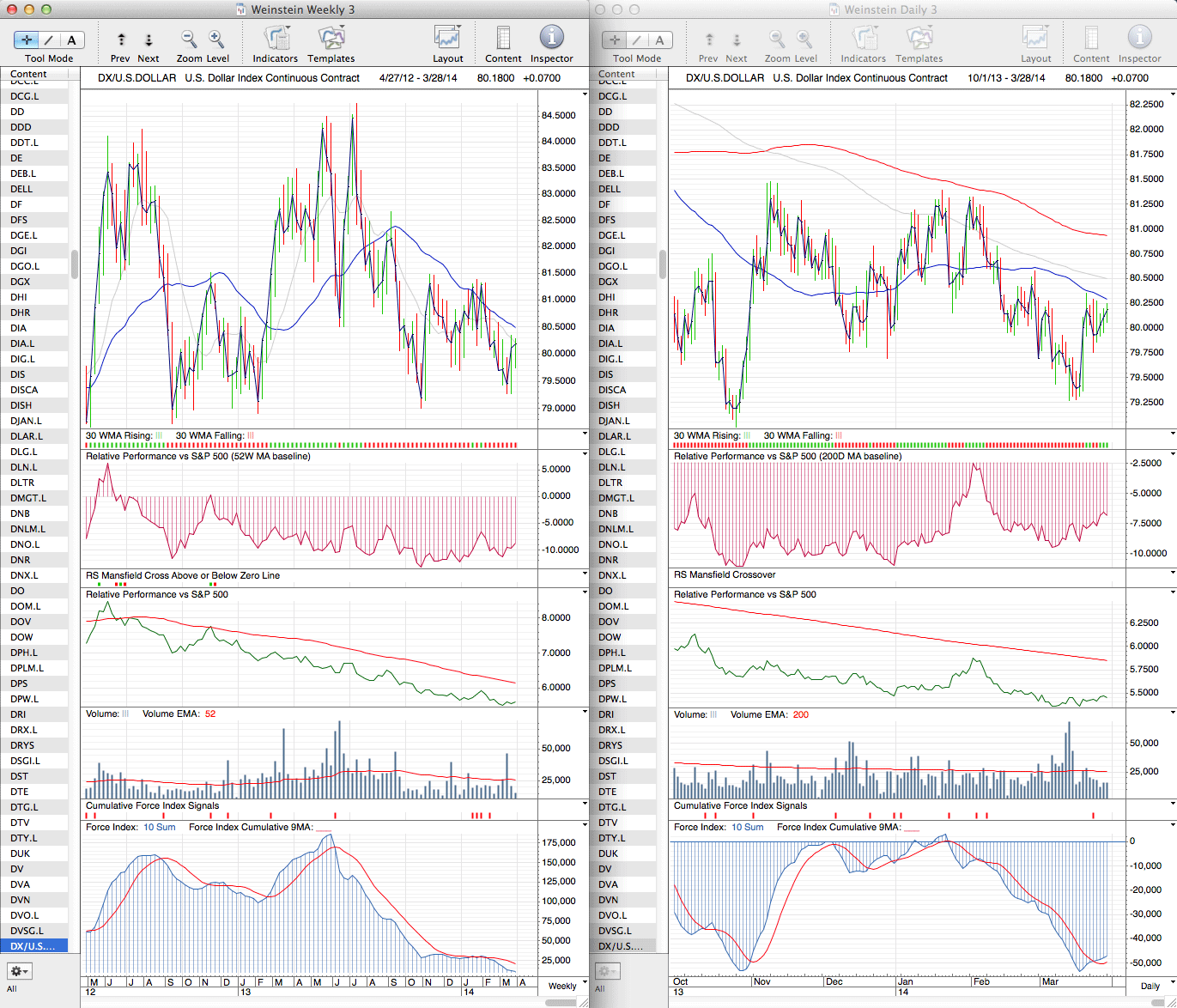
Task: Open the Layout chooser in Weekly window
Action: click(x=447, y=39)
